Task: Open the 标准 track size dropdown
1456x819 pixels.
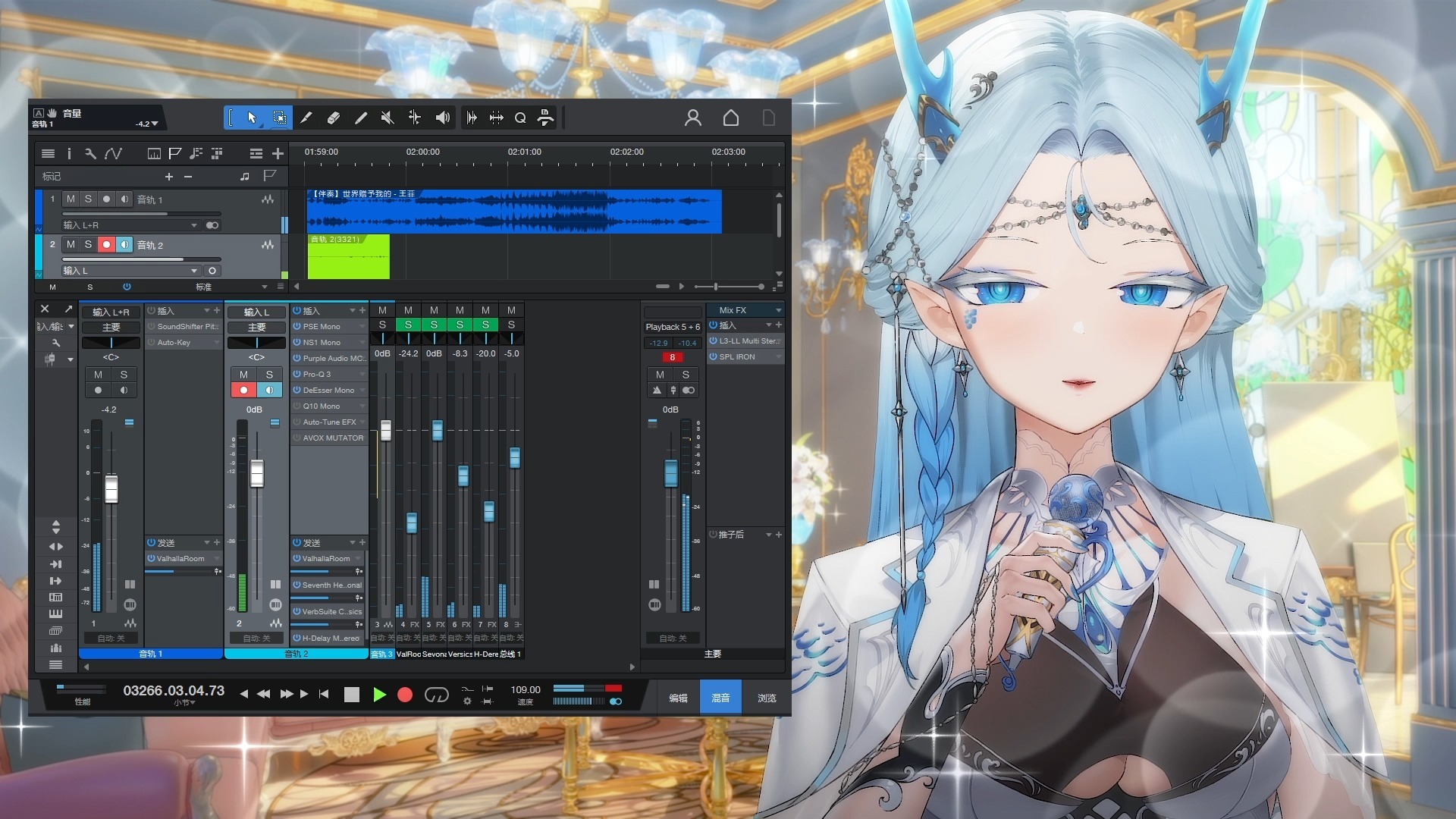Action: click(264, 287)
